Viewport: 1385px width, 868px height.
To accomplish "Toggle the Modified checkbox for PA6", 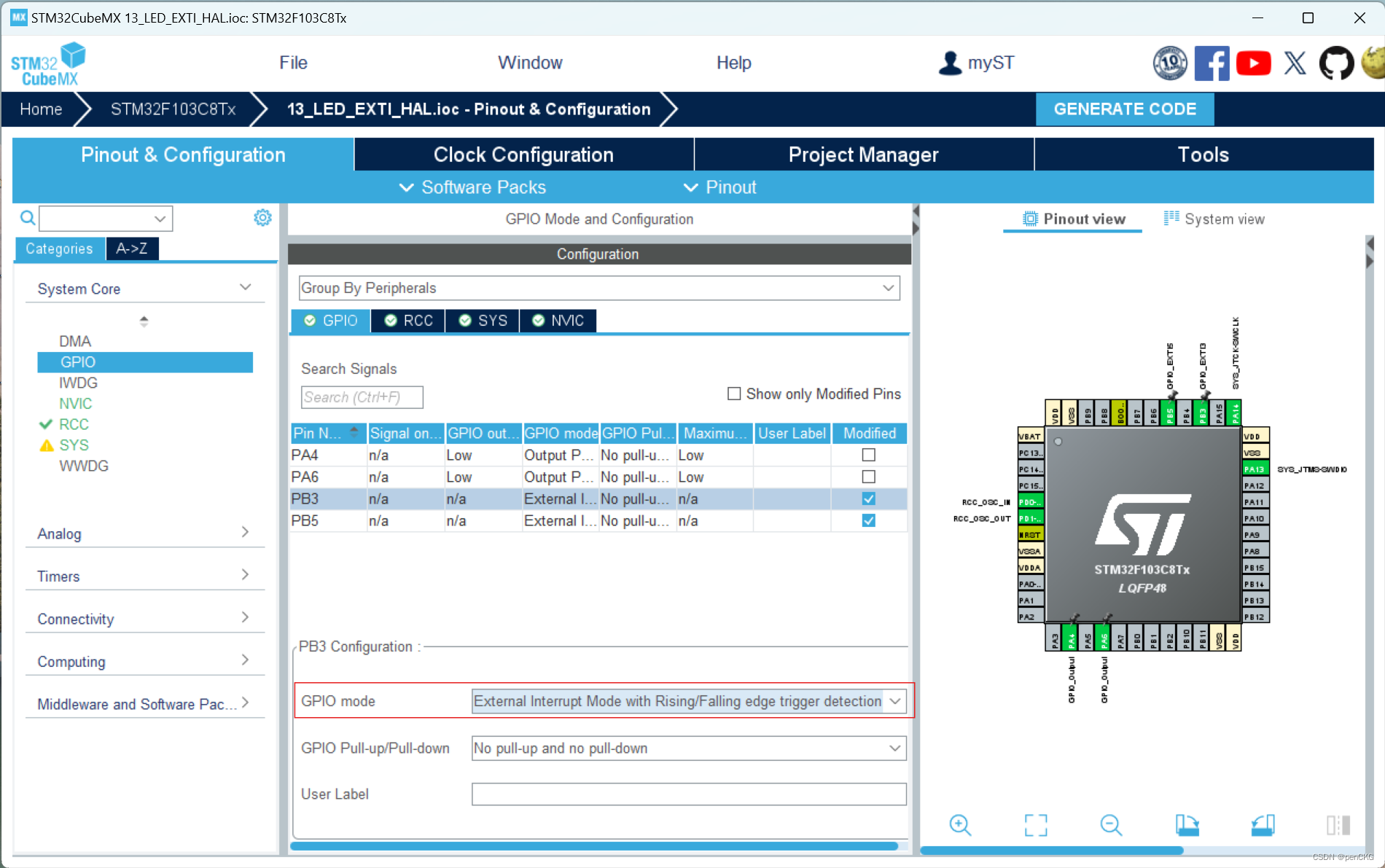I will tap(868, 477).
